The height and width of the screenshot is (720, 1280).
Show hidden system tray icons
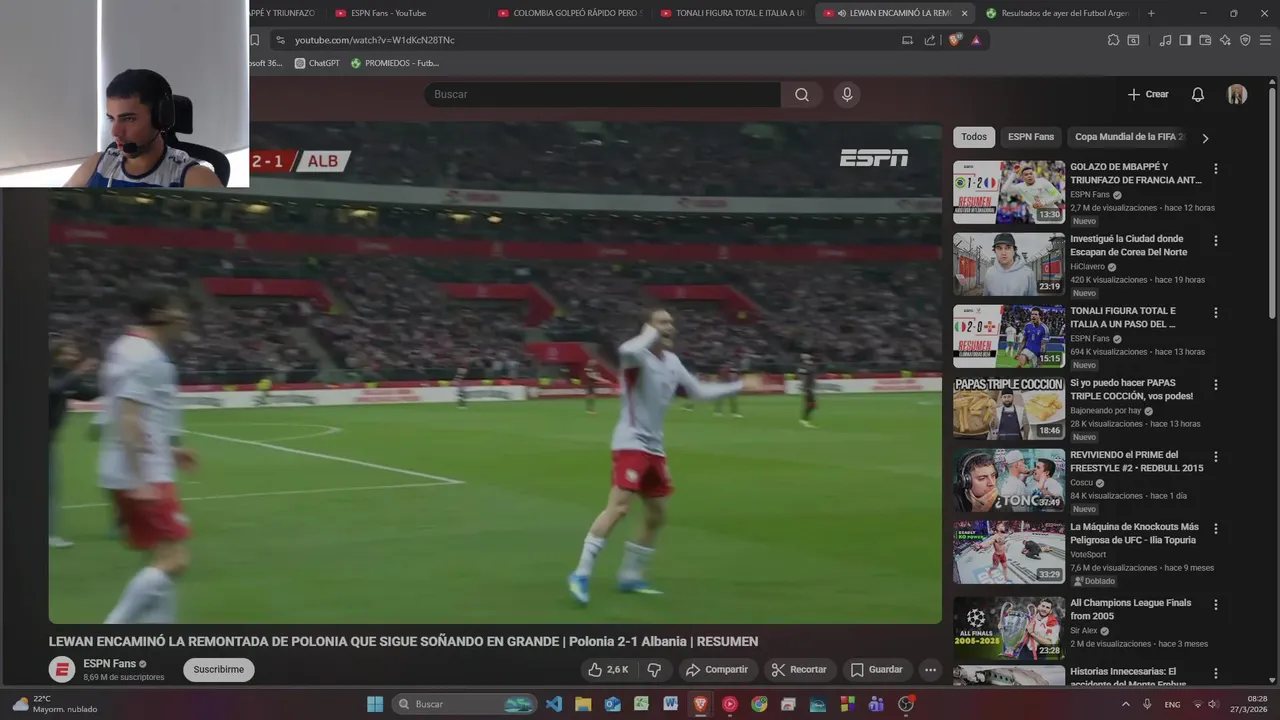1125,704
